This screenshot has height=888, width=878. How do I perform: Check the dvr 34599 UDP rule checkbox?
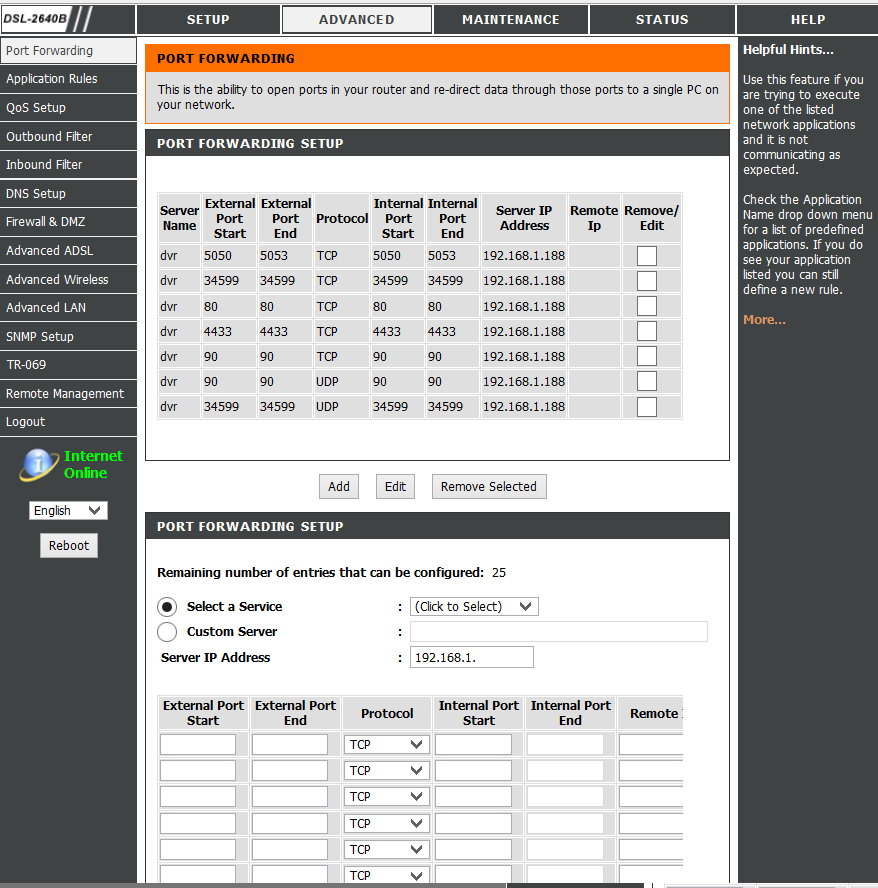tap(646, 407)
